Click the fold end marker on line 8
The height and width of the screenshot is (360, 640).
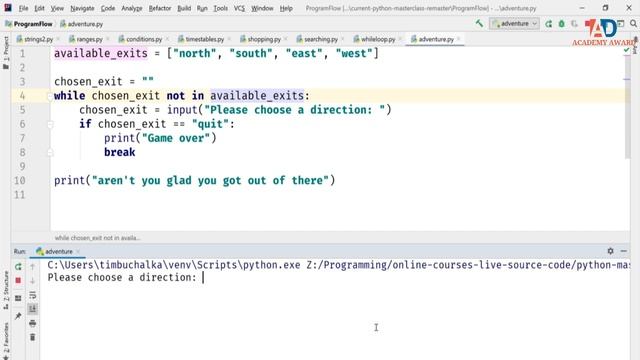50,153
